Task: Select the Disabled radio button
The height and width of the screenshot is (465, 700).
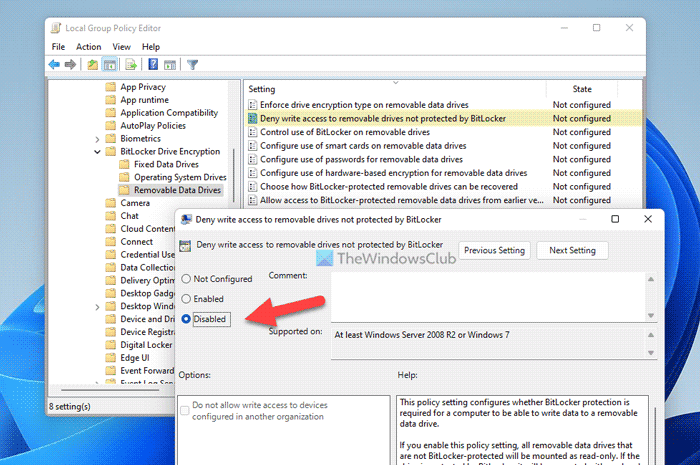Action: coord(186,319)
